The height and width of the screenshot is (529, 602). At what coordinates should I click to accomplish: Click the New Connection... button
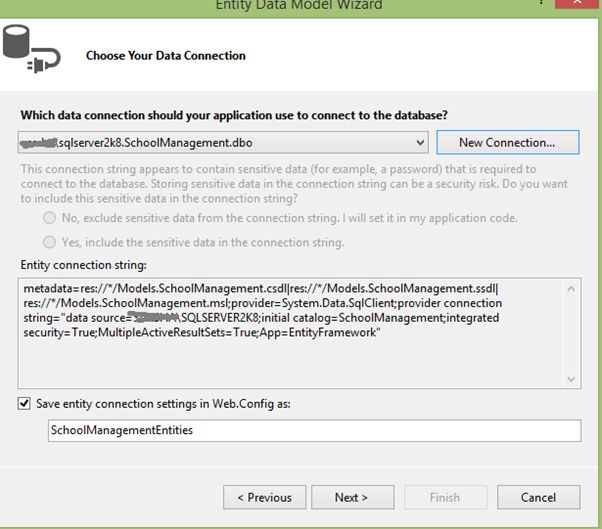[x=506, y=143]
